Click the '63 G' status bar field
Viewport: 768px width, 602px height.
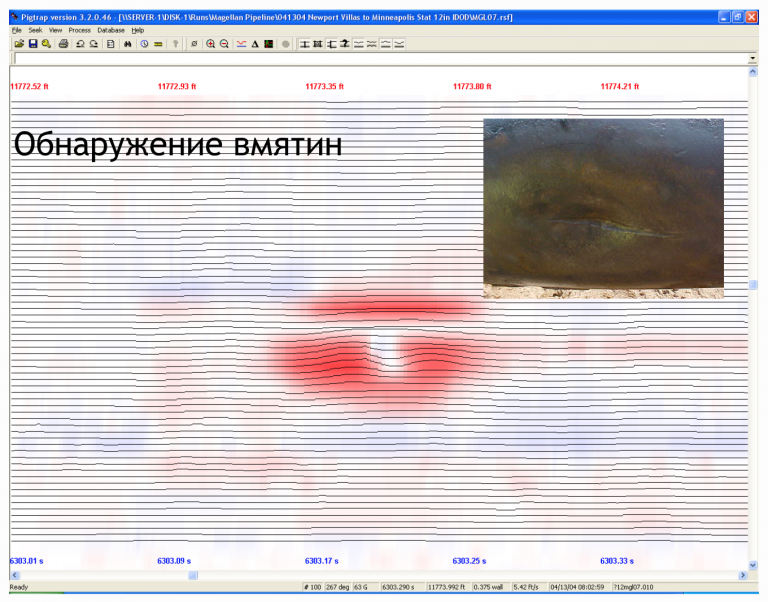(x=365, y=587)
